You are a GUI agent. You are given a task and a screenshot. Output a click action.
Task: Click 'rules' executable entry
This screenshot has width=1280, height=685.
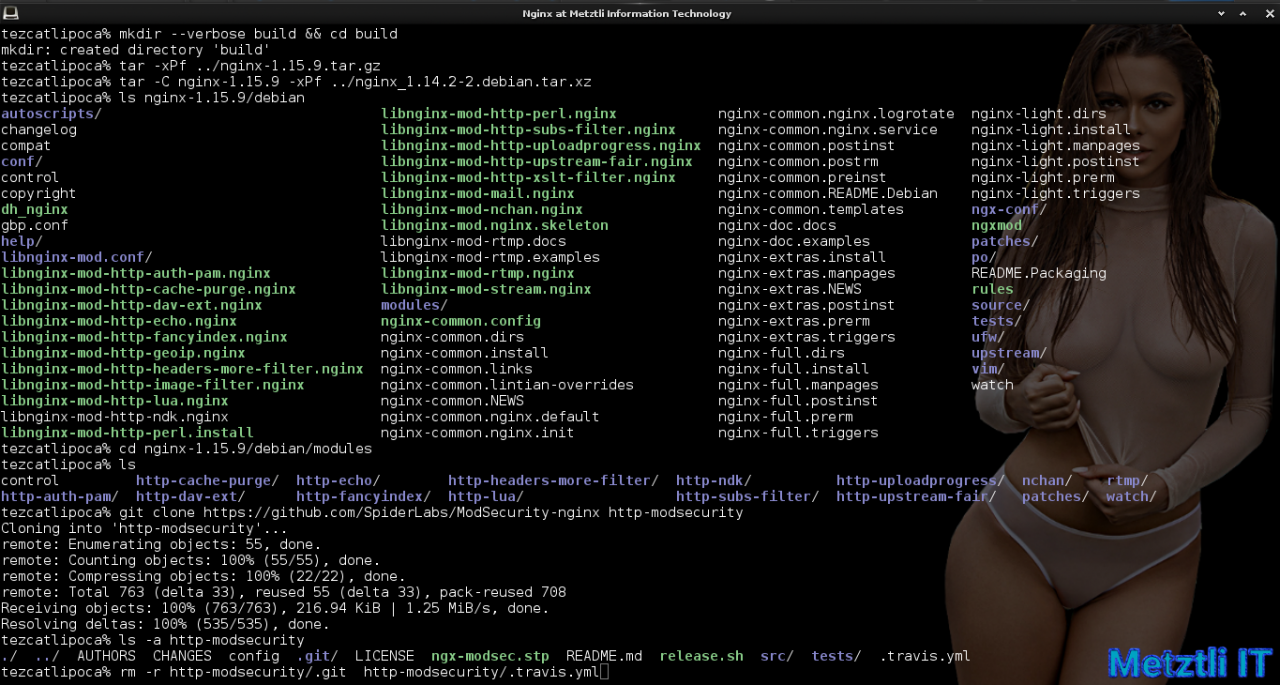coord(992,289)
